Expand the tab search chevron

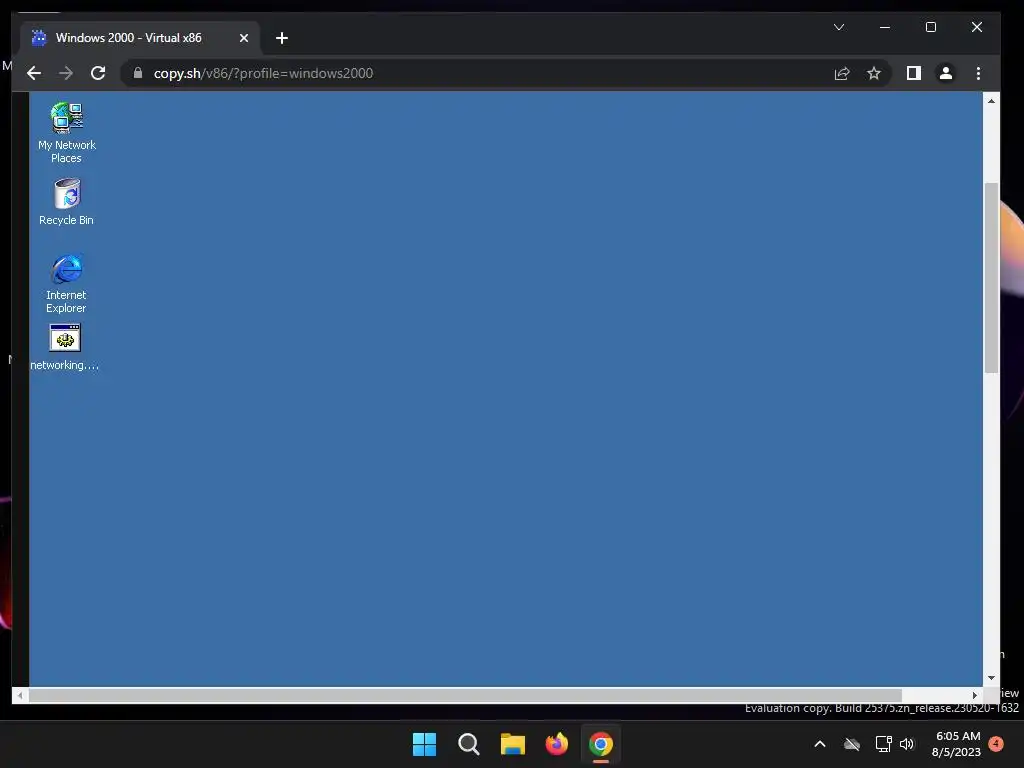tap(839, 27)
